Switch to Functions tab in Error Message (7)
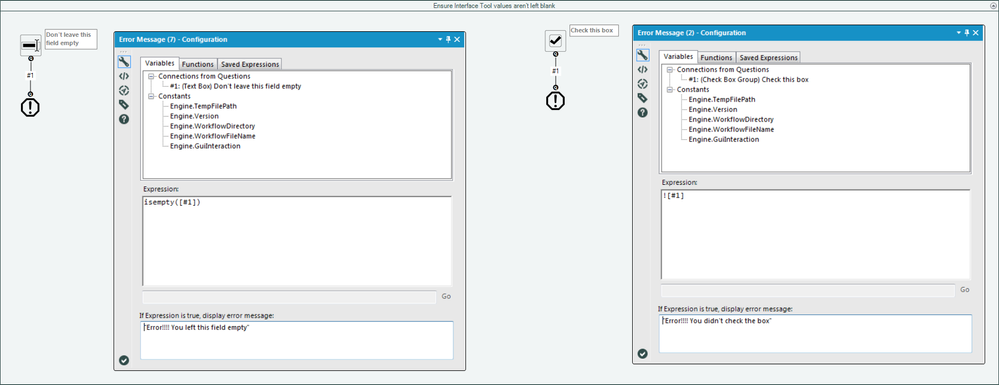Image resolution: width=999 pixels, height=385 pixels. (198, 64)
